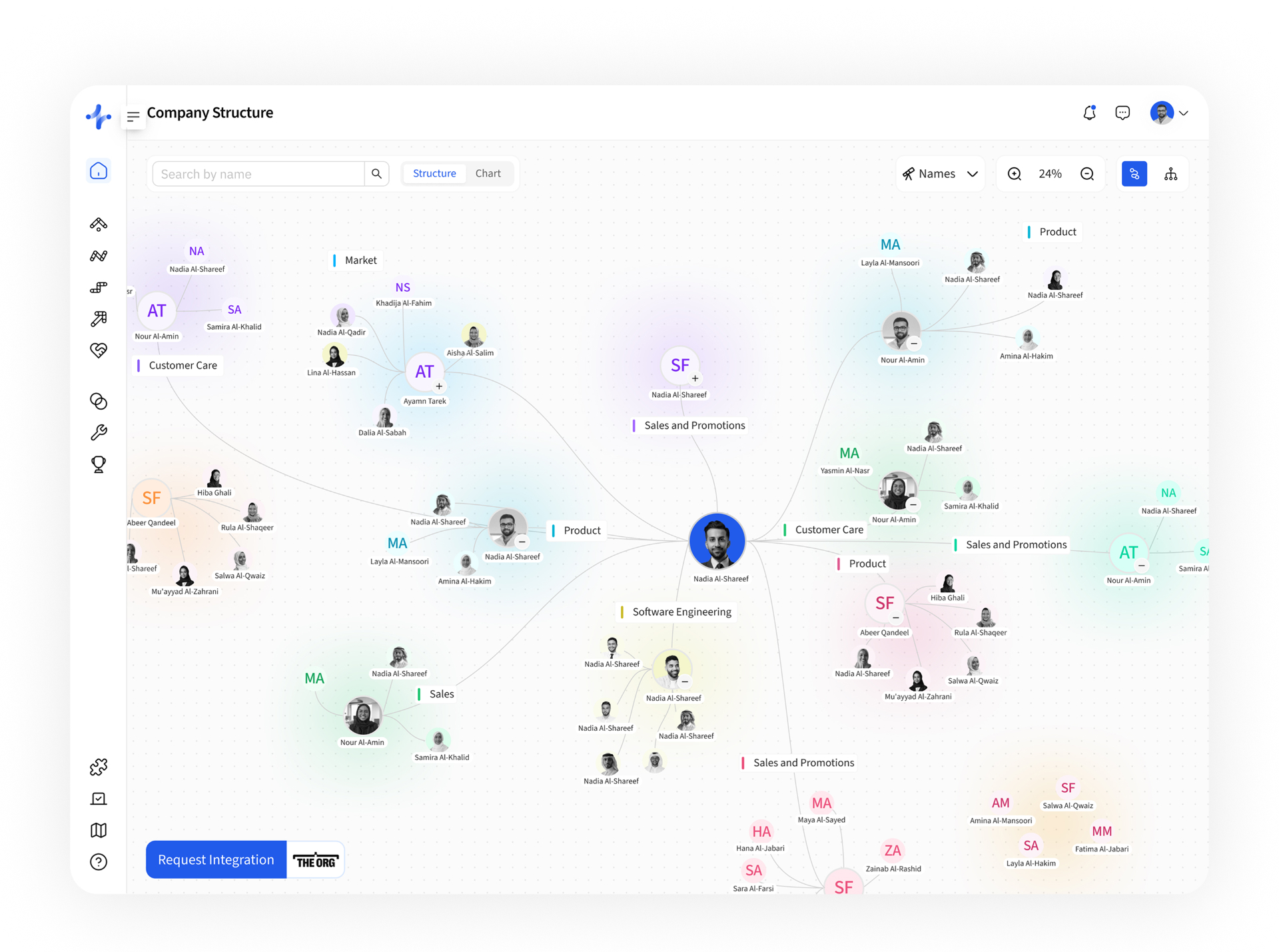Select Fatima Al-Jabari MM node
Image resolution: width=1279 pixels, height=952 pixels.
[x=1102, y=831]
